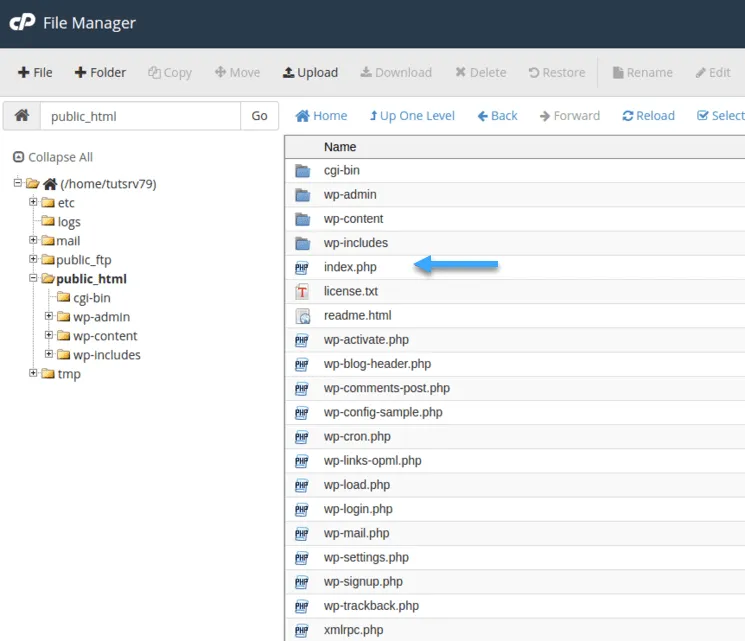
Task: Focus the public_html path input field
Action: 140,116
